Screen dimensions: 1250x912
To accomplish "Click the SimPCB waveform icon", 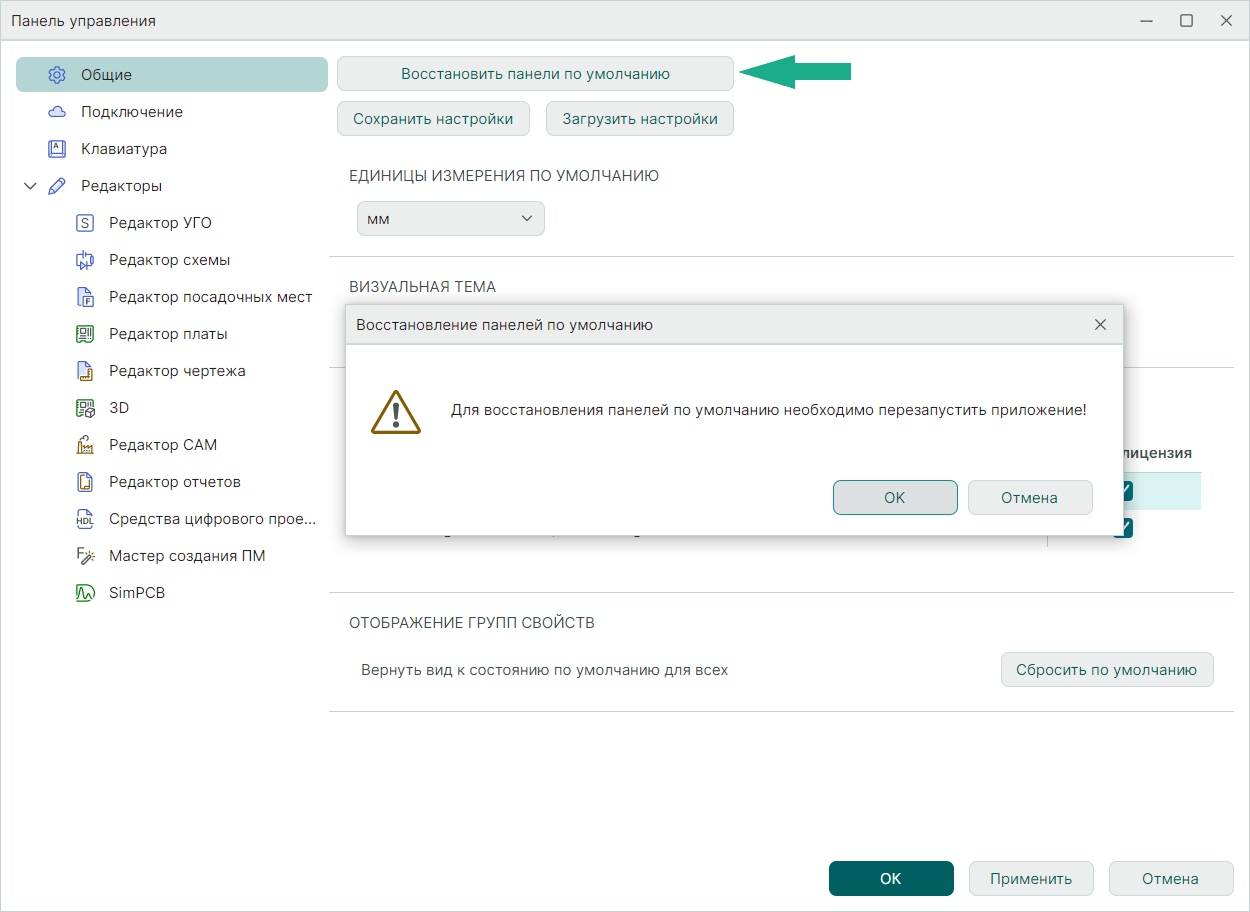I will [x=85, y=593].
